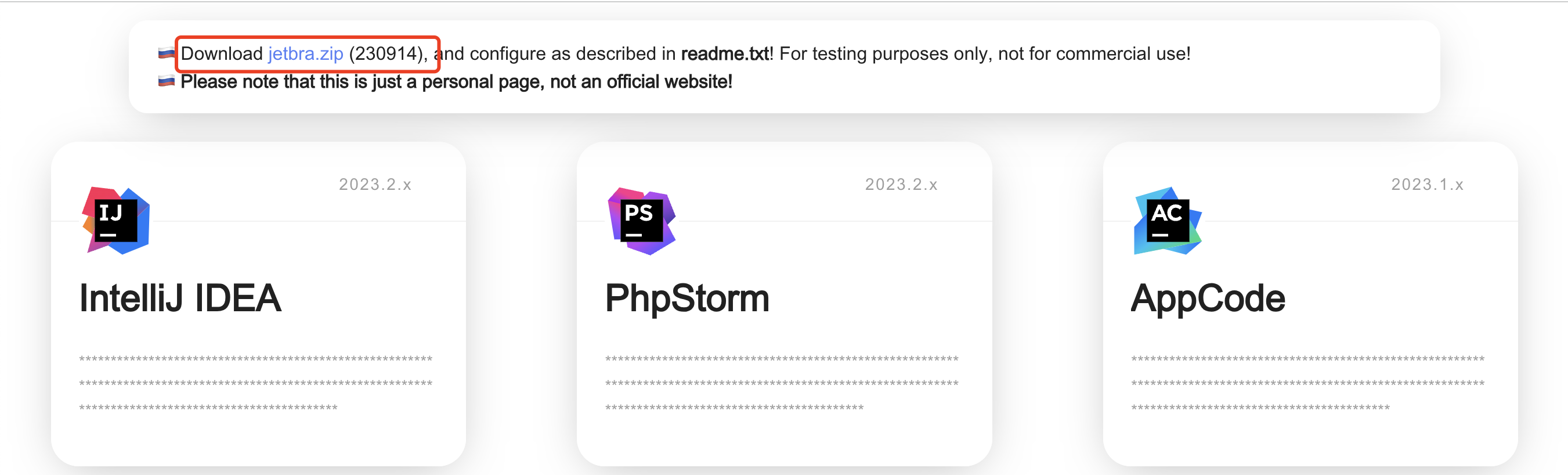Click the PhpStorm version label 2023.2.x

(x=901, y=185)
